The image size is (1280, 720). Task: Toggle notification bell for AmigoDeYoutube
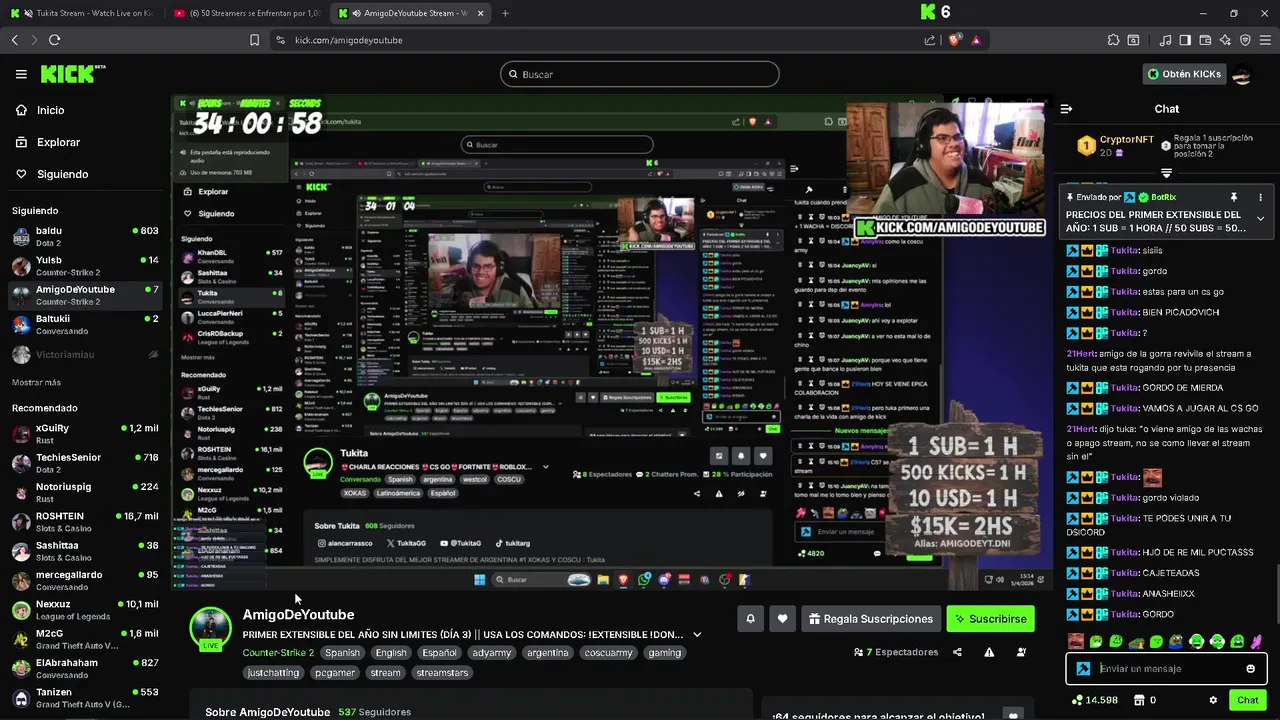point(750,619)
